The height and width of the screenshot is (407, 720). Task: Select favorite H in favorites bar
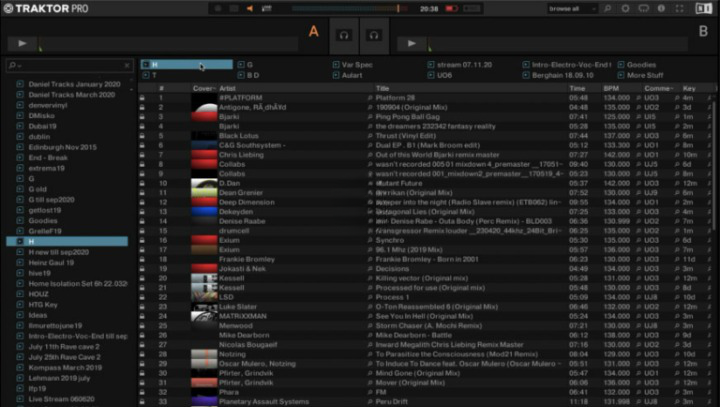coord(187,65)
